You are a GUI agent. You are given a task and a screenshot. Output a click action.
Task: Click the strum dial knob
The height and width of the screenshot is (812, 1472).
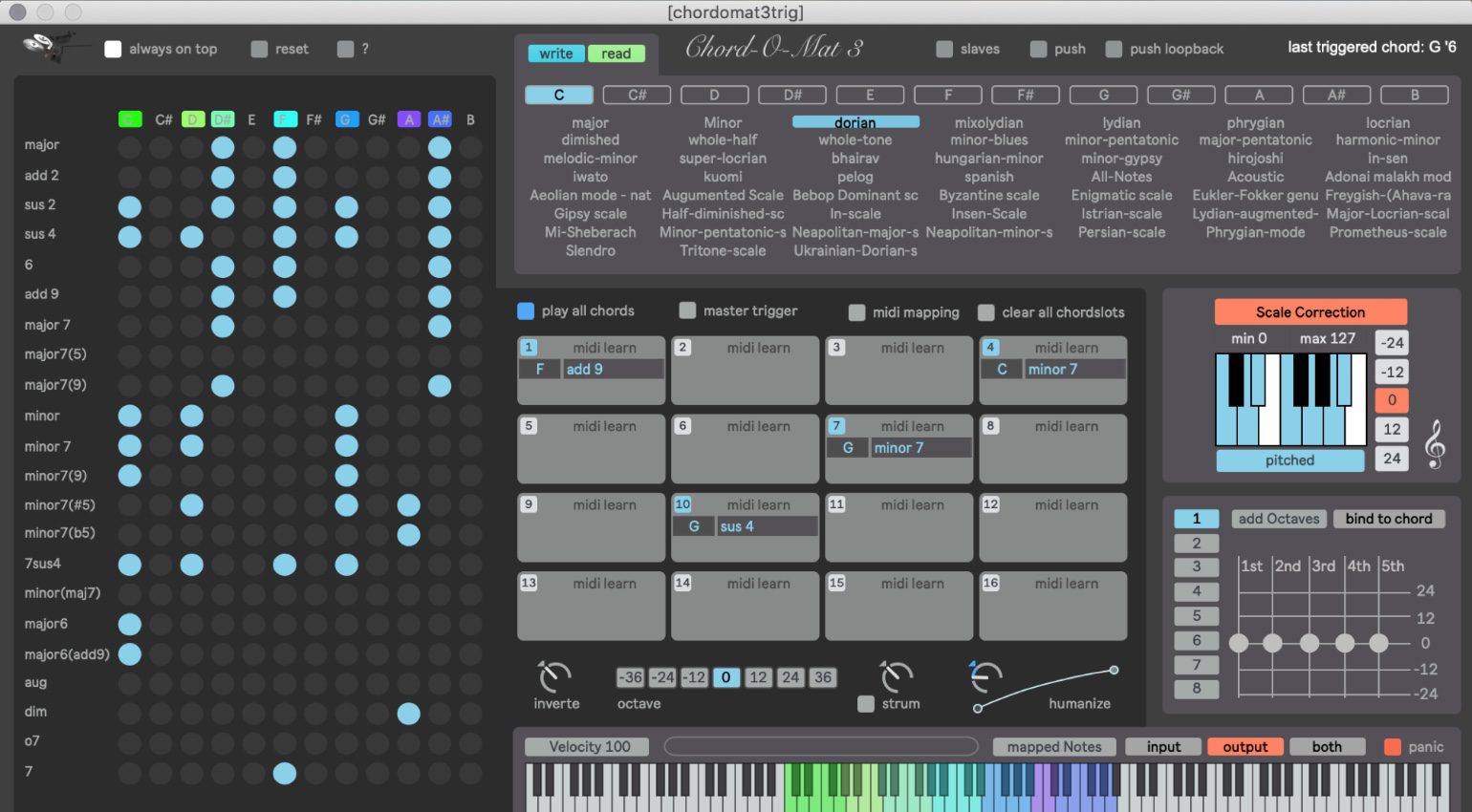coord(896,676)
